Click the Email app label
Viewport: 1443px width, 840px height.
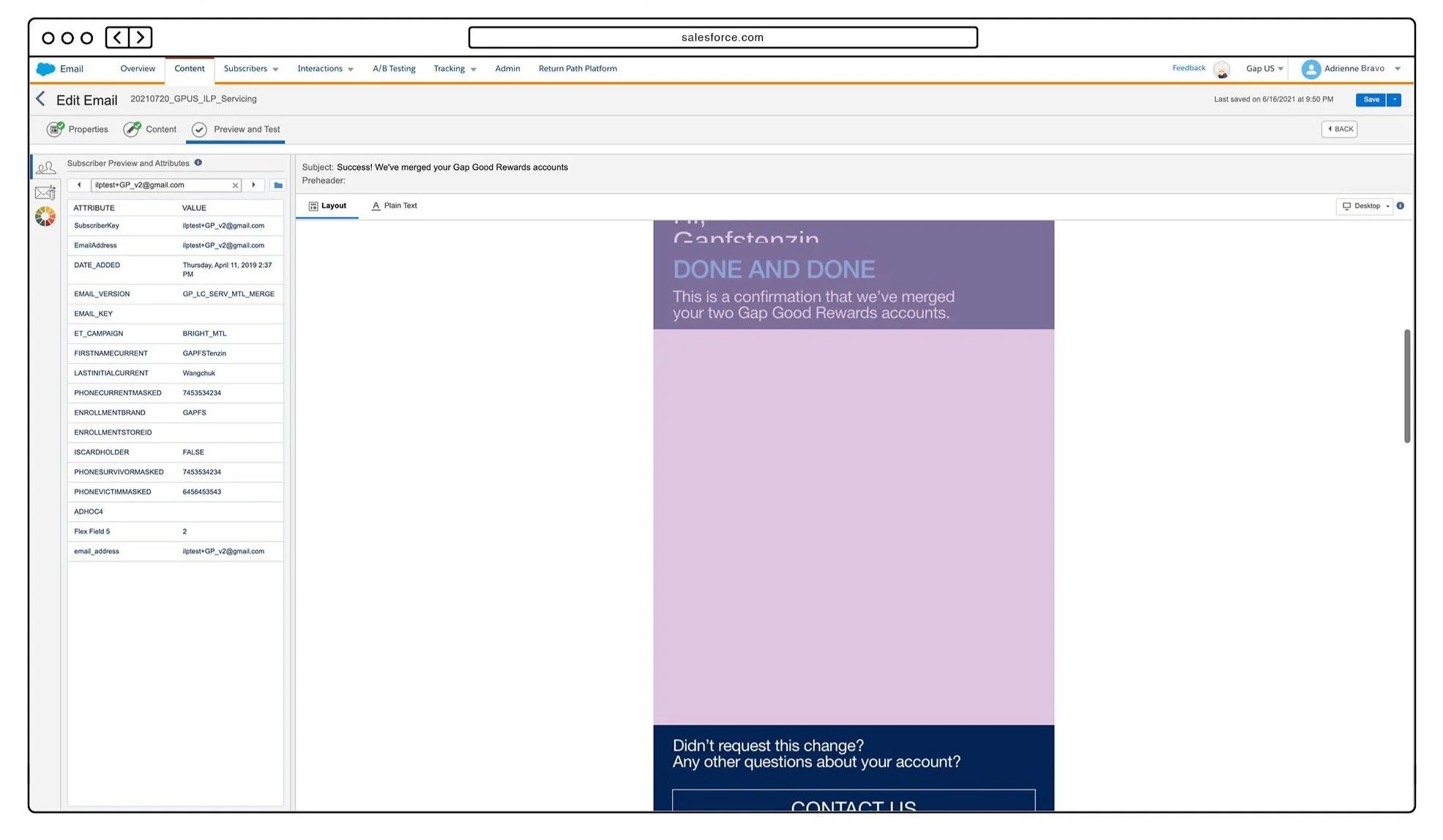[72, 69]
